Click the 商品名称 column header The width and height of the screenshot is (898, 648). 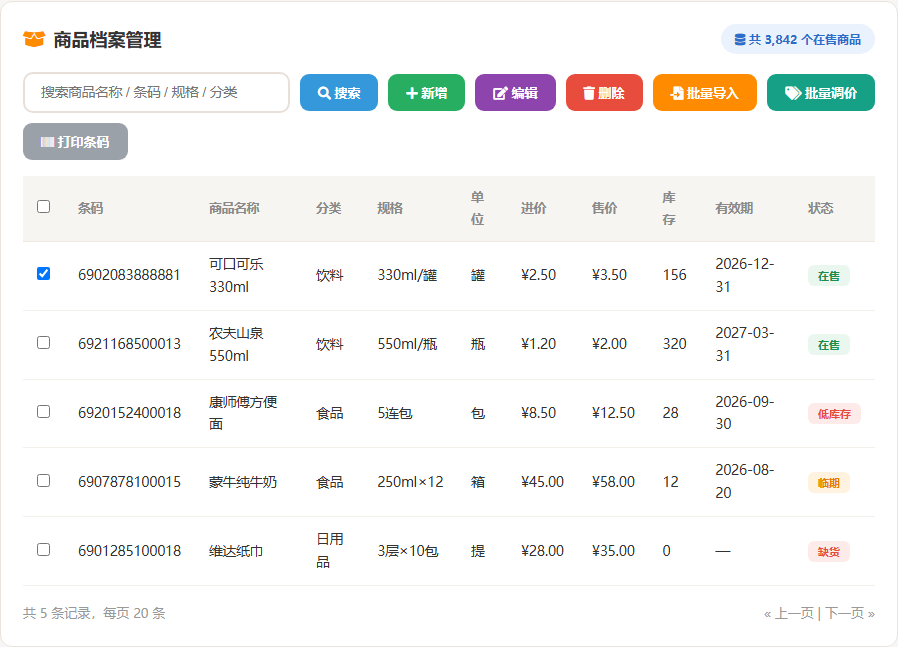click(x=234, y=208)
